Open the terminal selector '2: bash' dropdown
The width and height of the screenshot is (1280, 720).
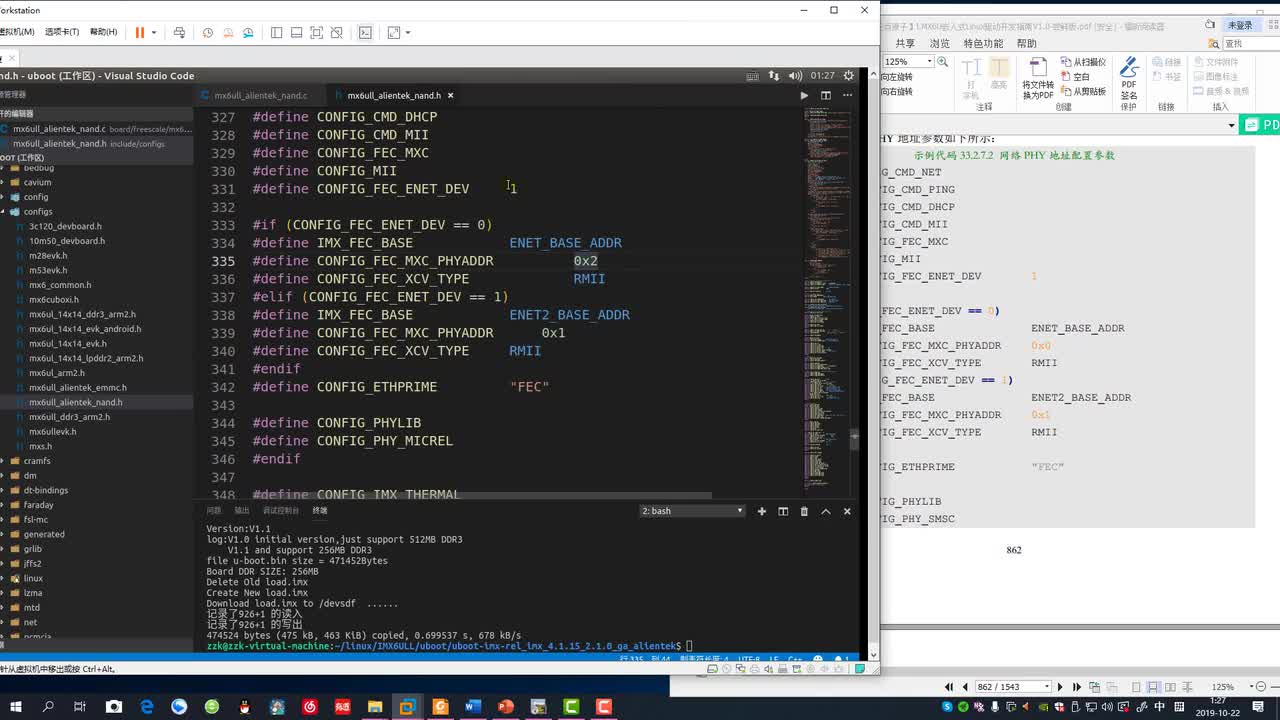[x=693, y=511]
